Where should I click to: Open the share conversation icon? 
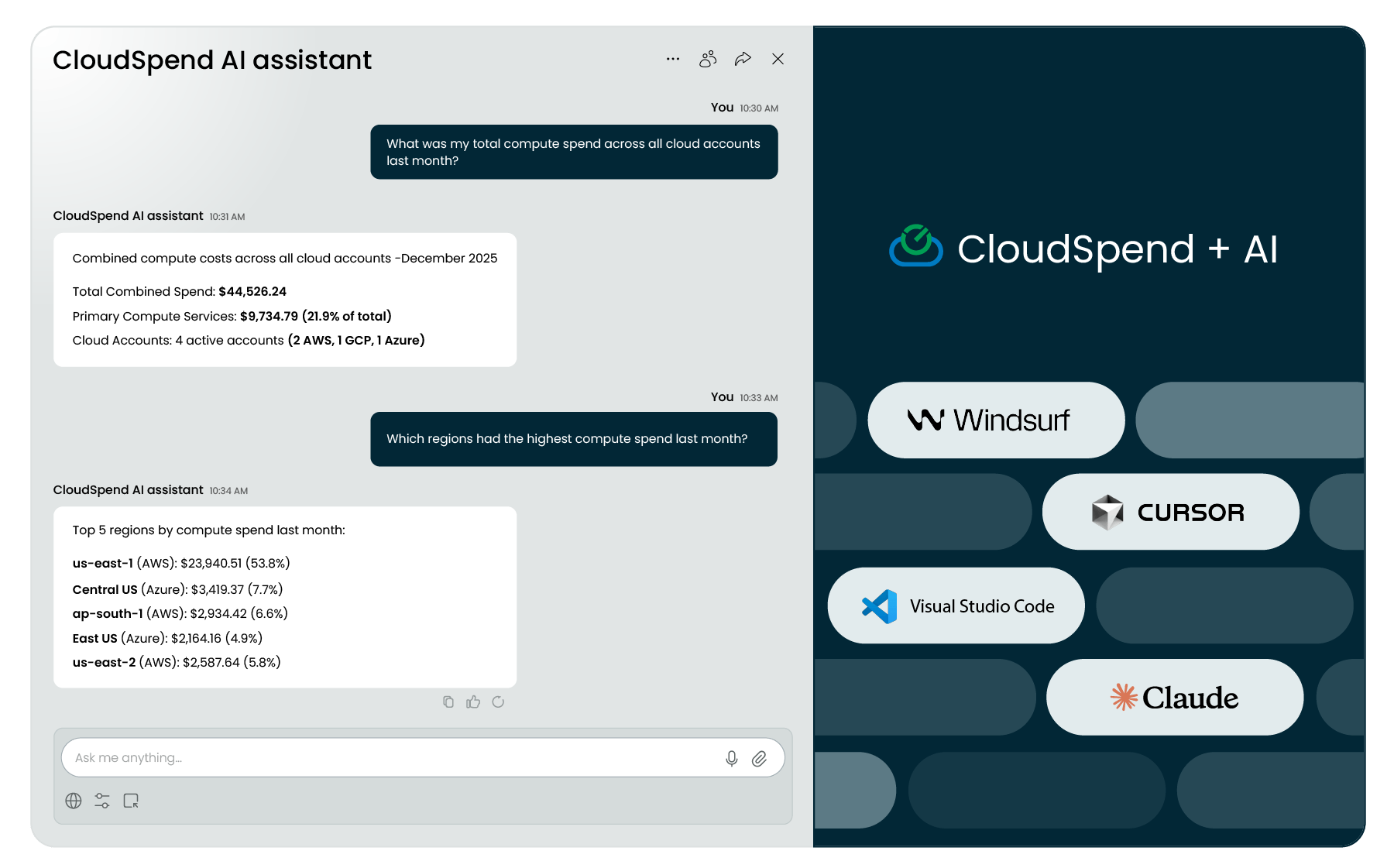coord(743,58)
